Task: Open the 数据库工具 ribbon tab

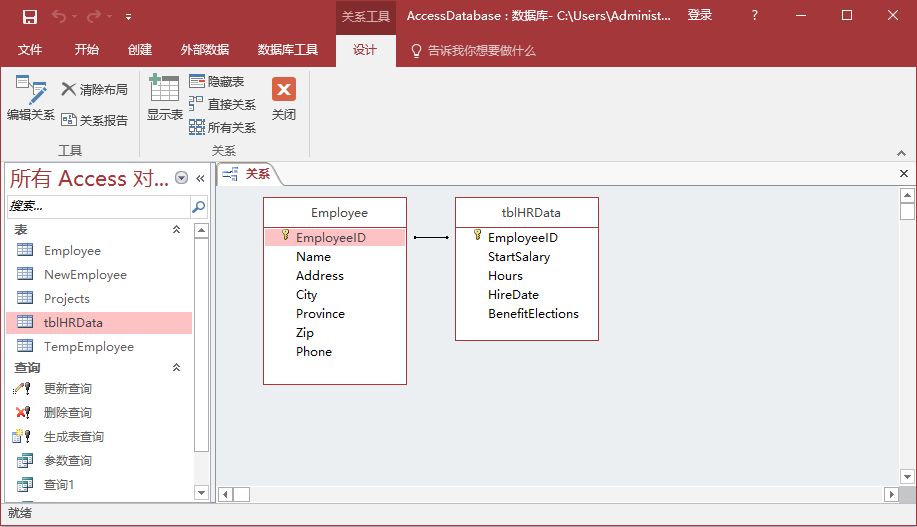Action: 288,50
